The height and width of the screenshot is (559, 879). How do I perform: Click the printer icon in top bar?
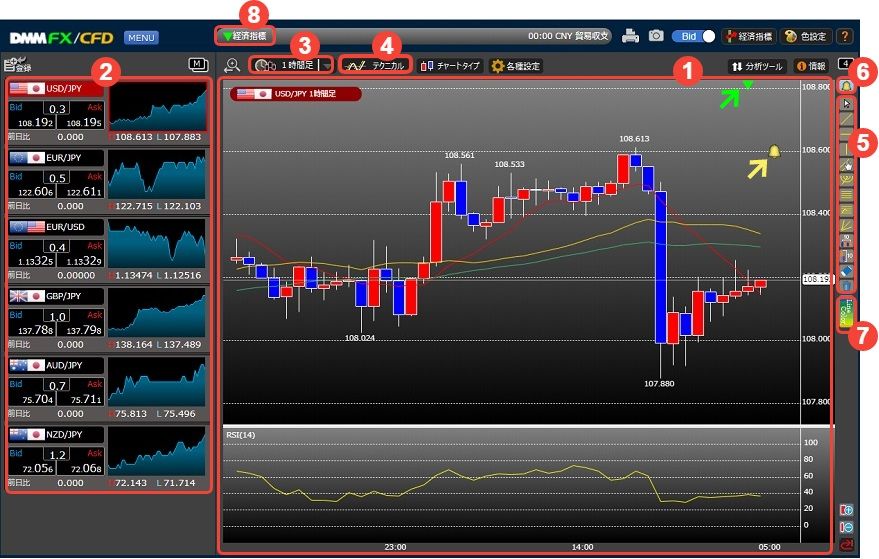[x=630, y=36]
